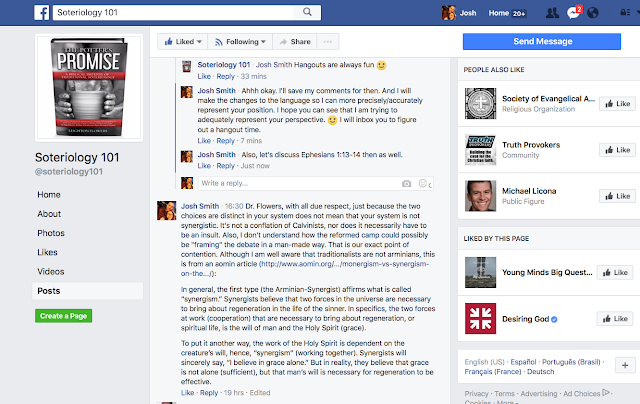Like the Desiring God page
The width and height of the screenshot is (640, 404).
tap(615, 318)
